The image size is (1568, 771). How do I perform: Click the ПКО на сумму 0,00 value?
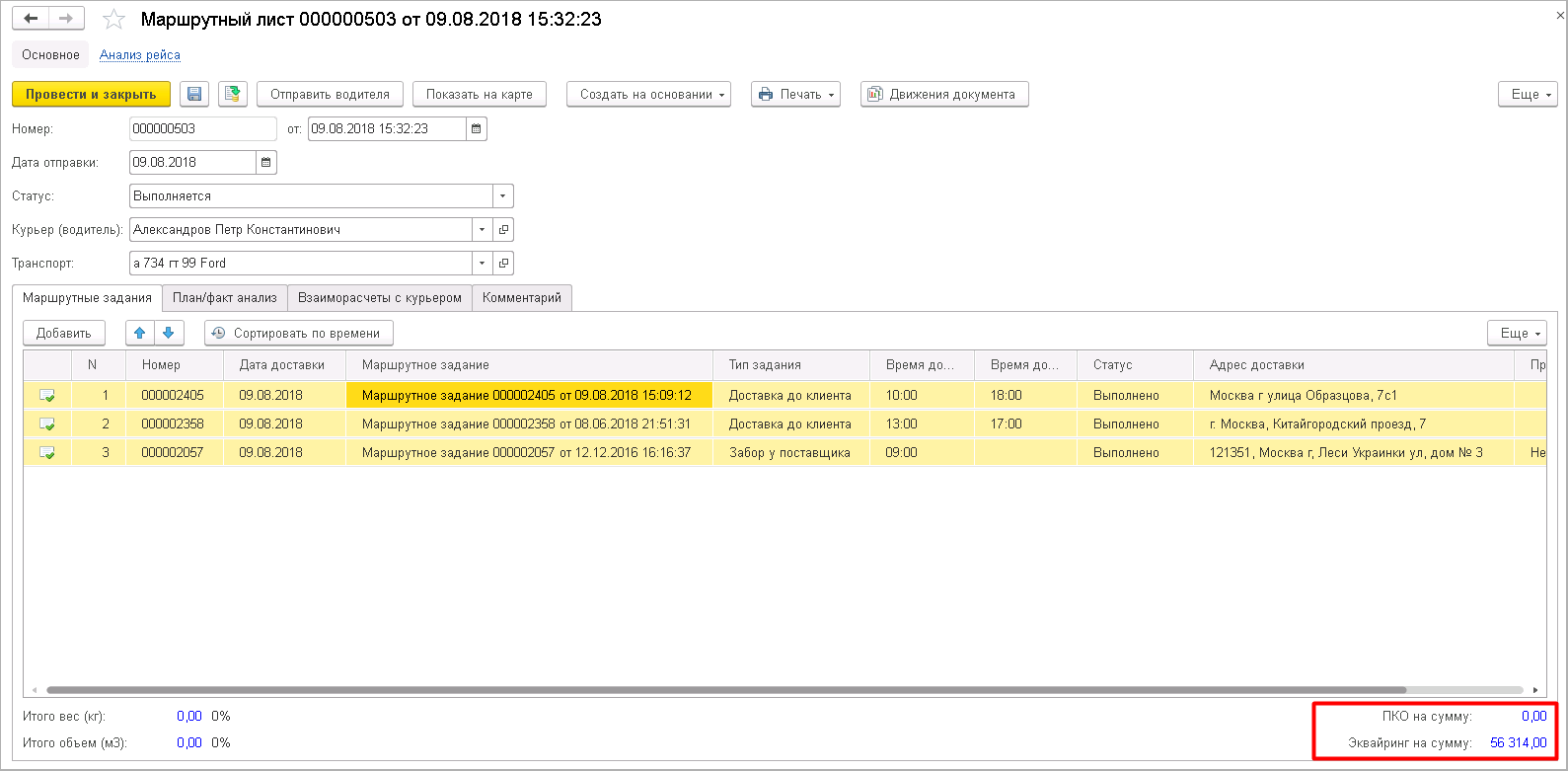1533,716
